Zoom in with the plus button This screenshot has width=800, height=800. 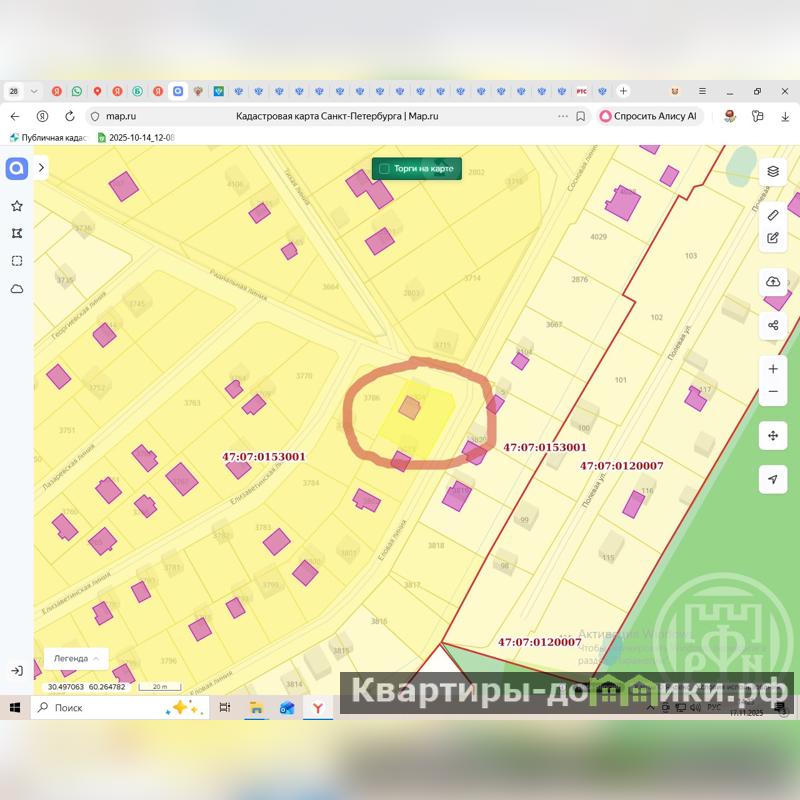pyautogui.click(x=772, y=369)
